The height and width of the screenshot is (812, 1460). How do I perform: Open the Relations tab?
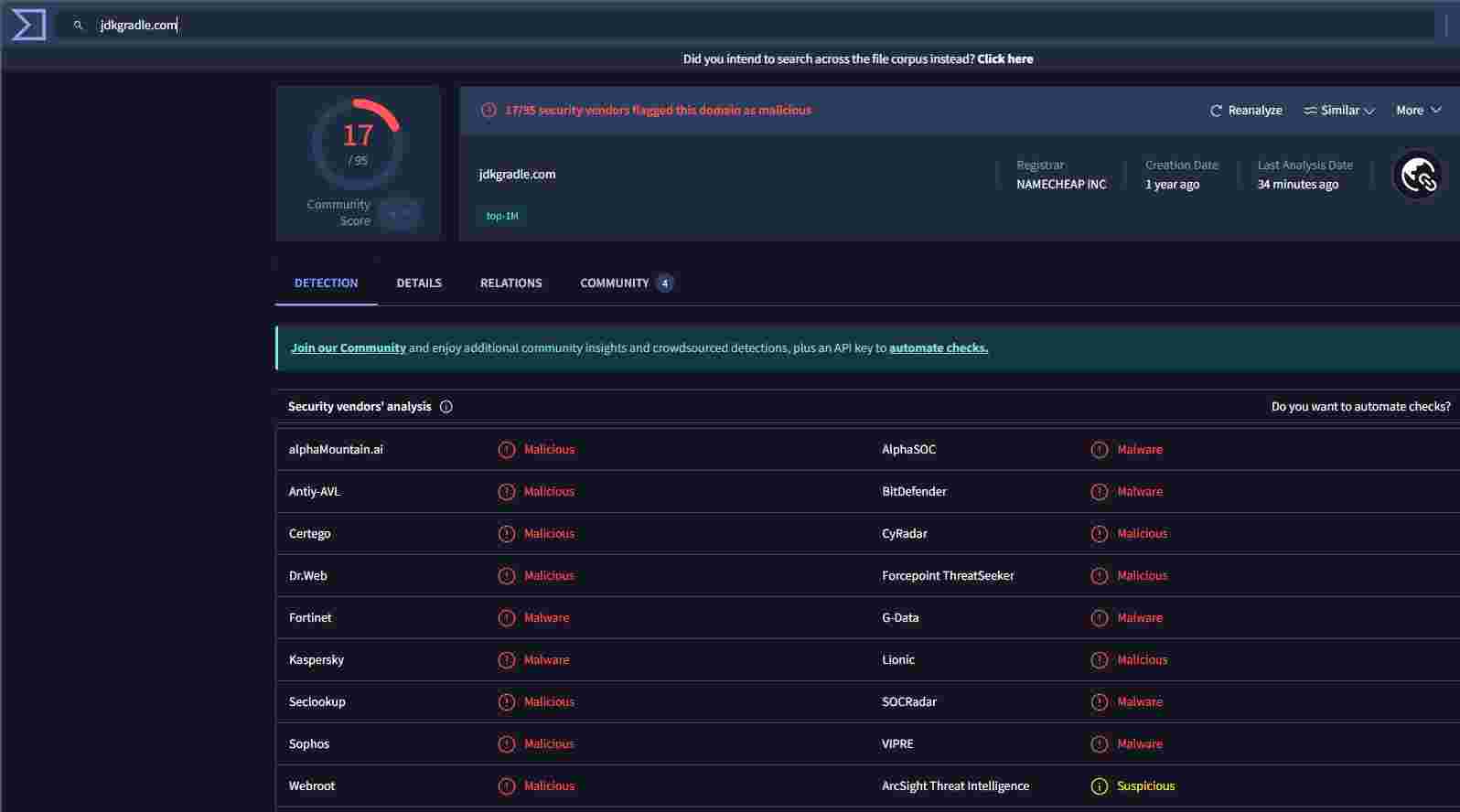tap(510, 283)
